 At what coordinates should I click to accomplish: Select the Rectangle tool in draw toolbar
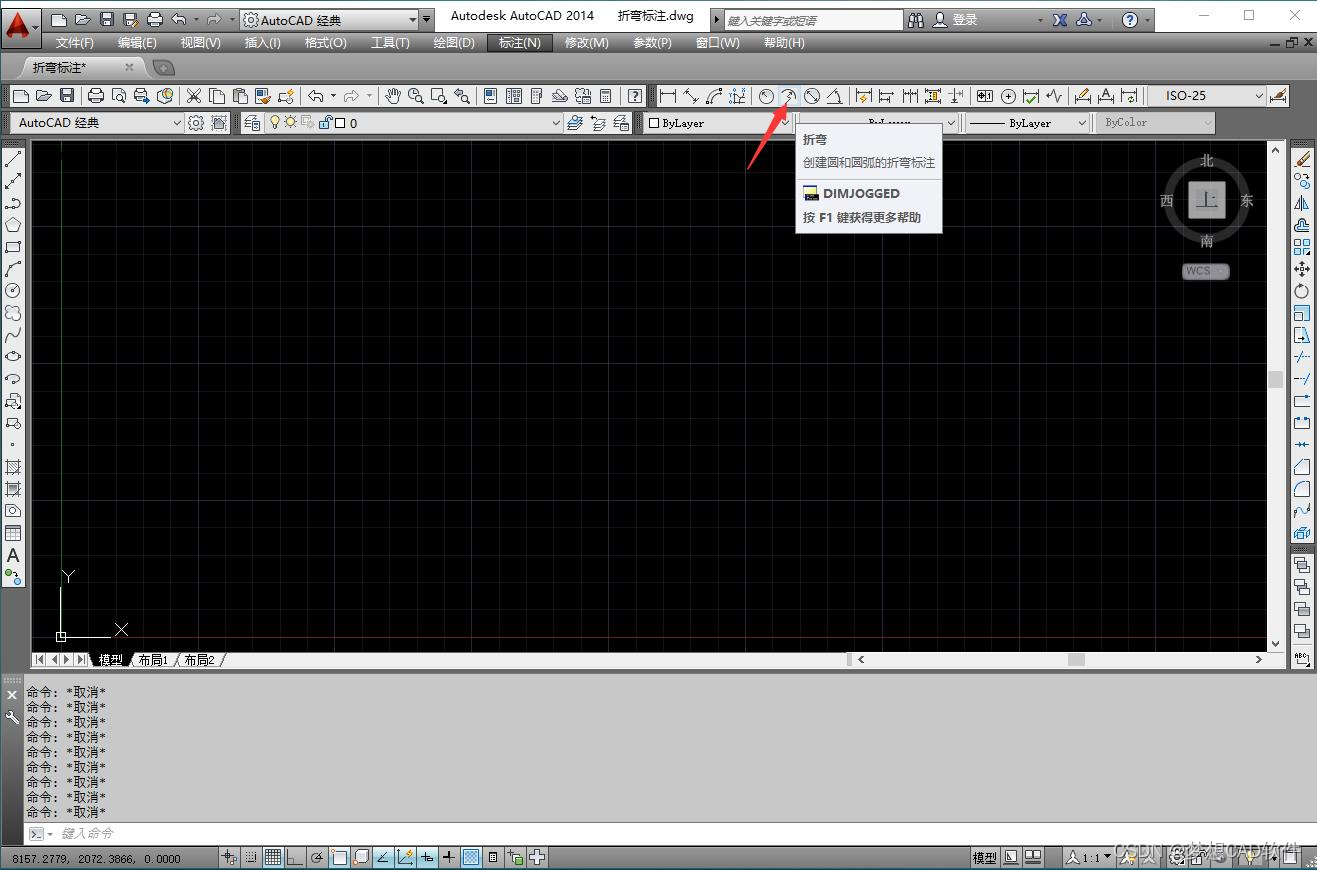point(13,247)
